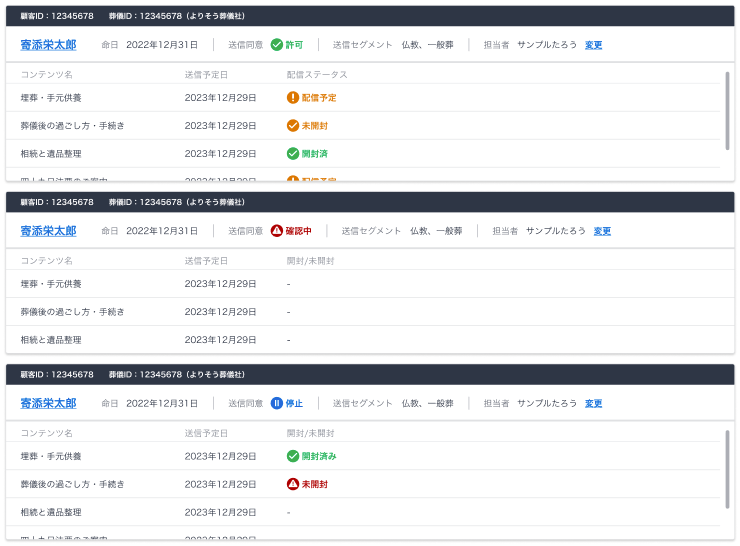Click green check icon for 開封済み in third card

coord(293,456)
